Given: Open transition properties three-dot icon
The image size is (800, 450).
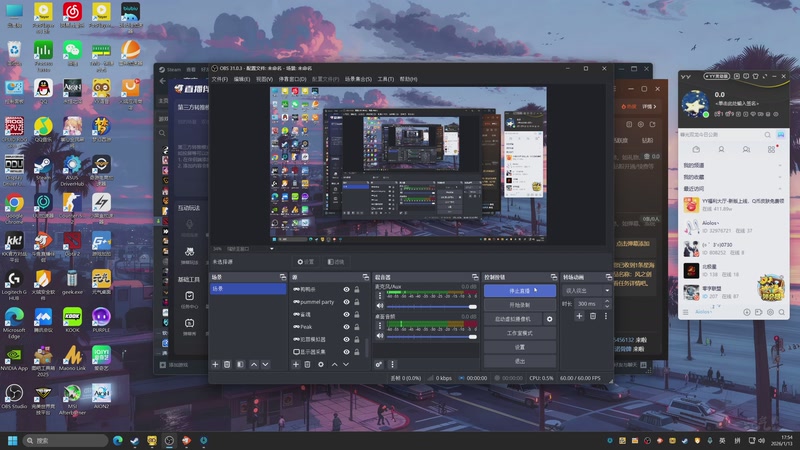Looking at the screenshot, I should (x=606, y=316).
